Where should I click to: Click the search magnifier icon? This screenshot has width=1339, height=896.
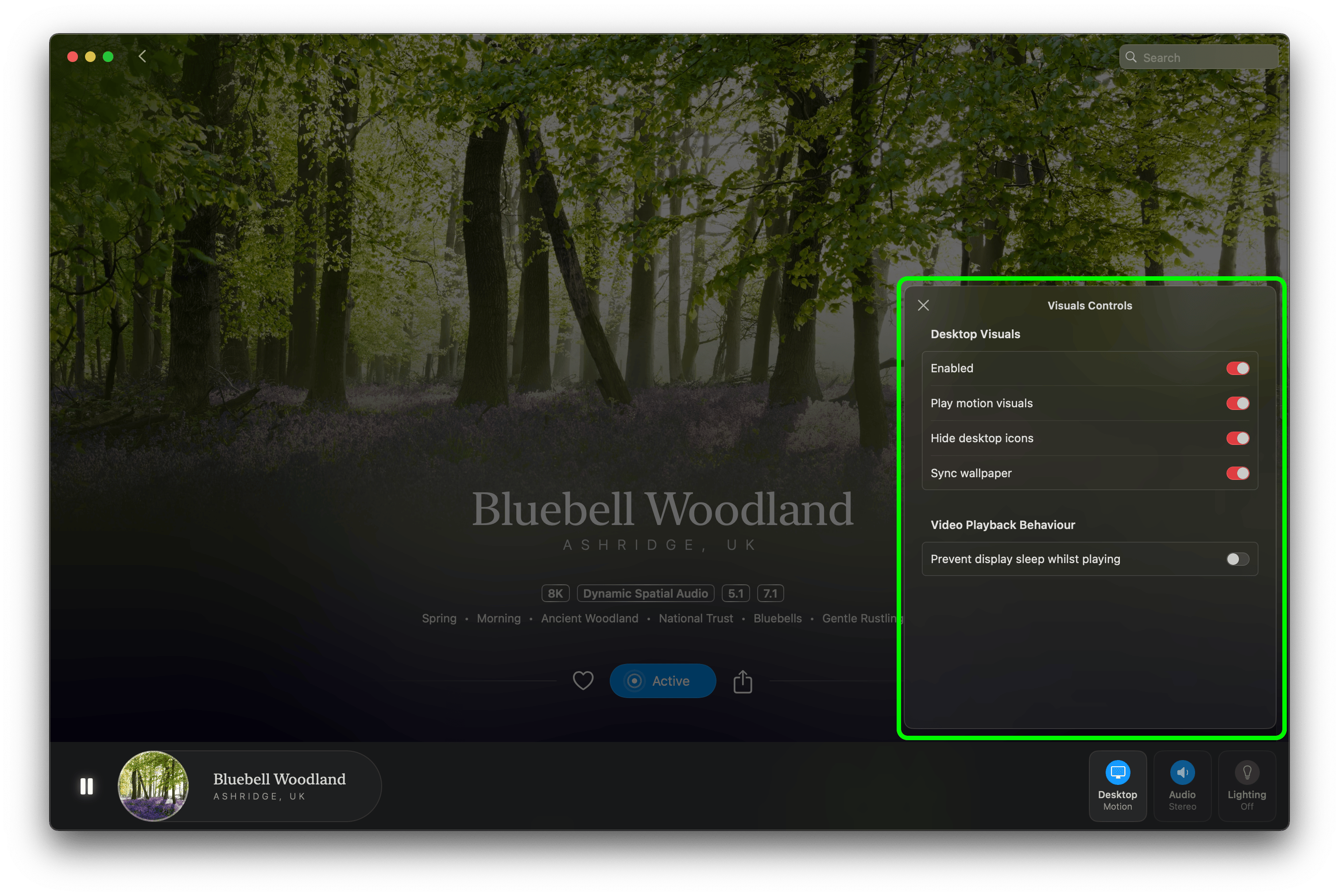1130,57
